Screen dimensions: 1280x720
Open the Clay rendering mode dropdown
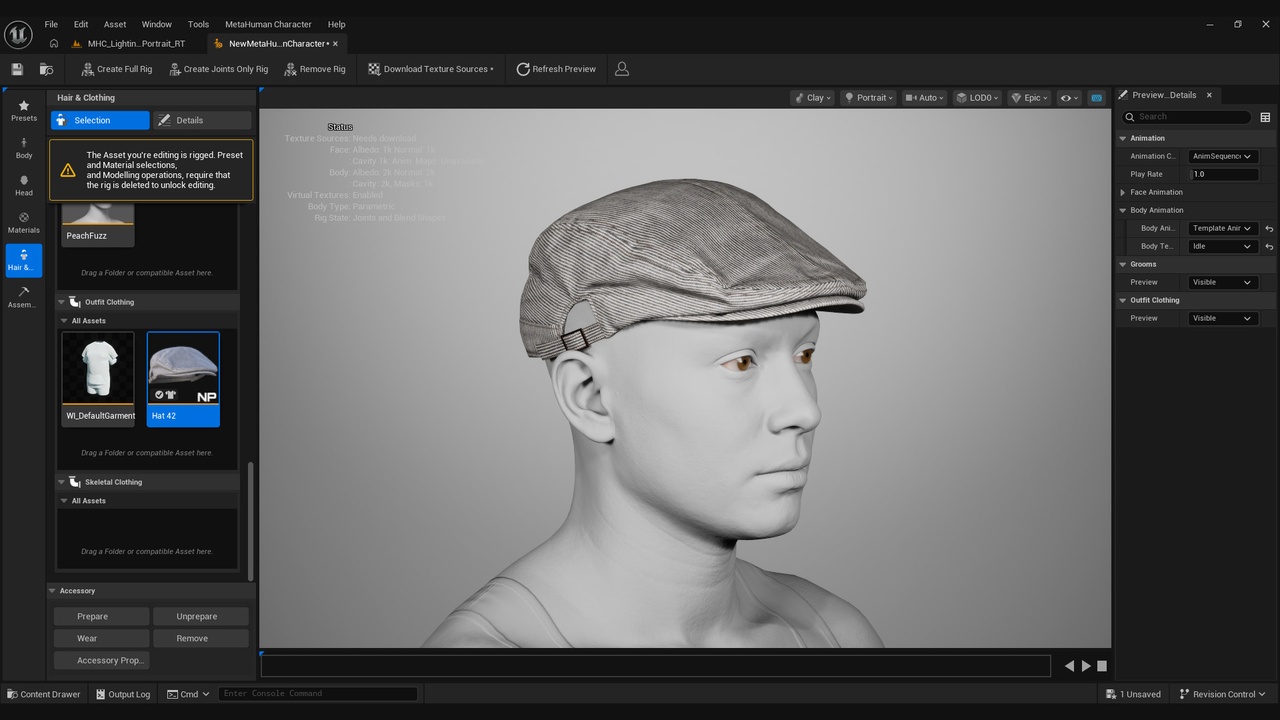(x=812, y=98)
